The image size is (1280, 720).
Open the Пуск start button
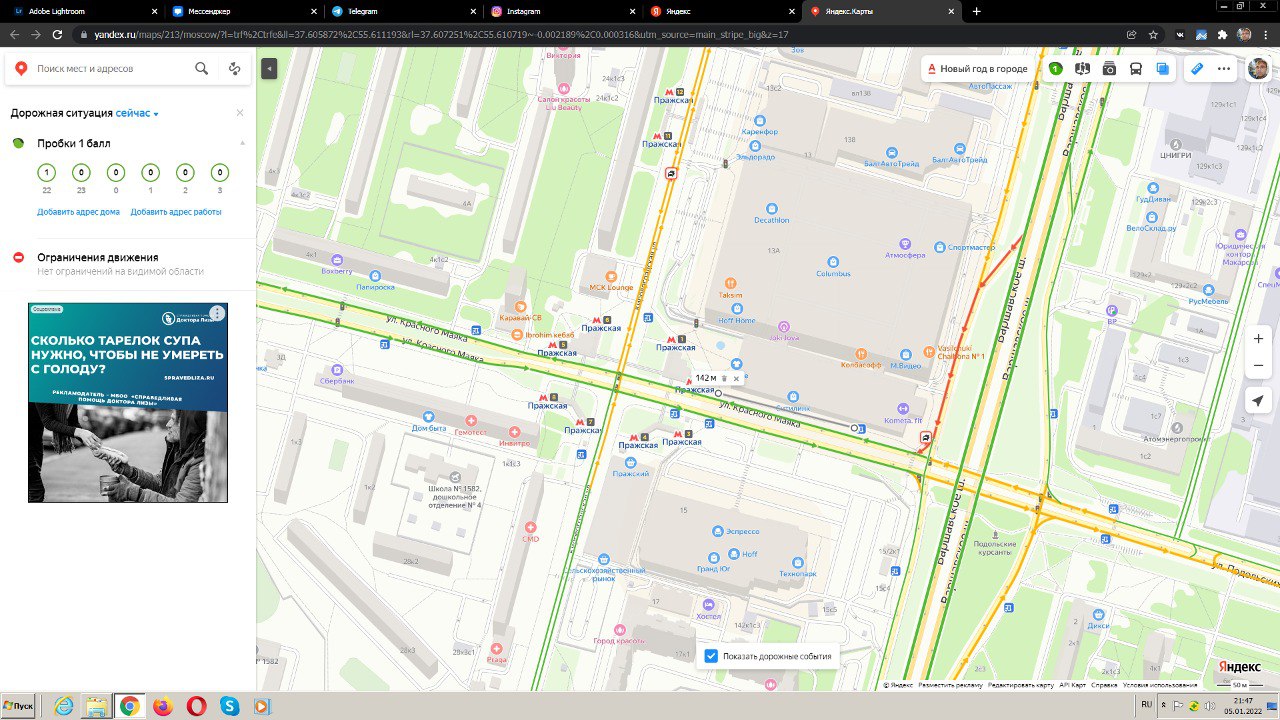click(18, 705)
